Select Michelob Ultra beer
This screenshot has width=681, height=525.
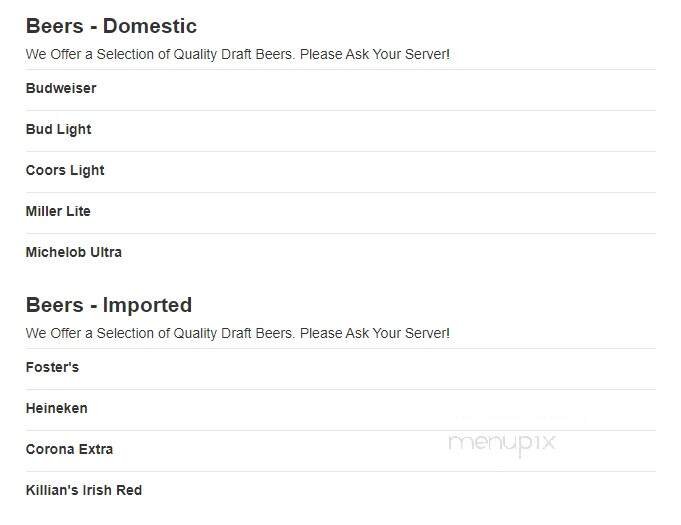point(74,252)
